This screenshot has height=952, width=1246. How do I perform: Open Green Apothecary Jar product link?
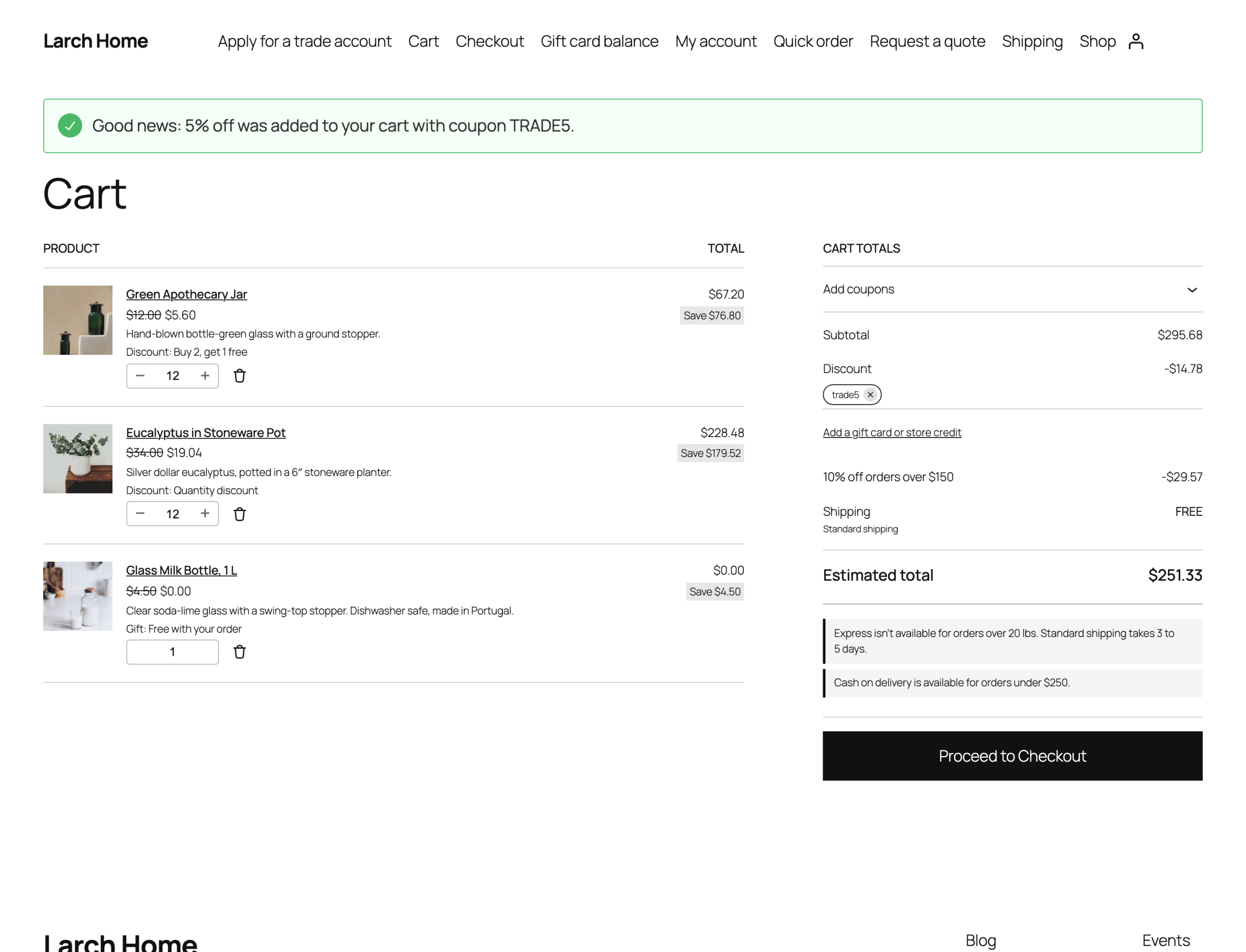click(186, 294)
